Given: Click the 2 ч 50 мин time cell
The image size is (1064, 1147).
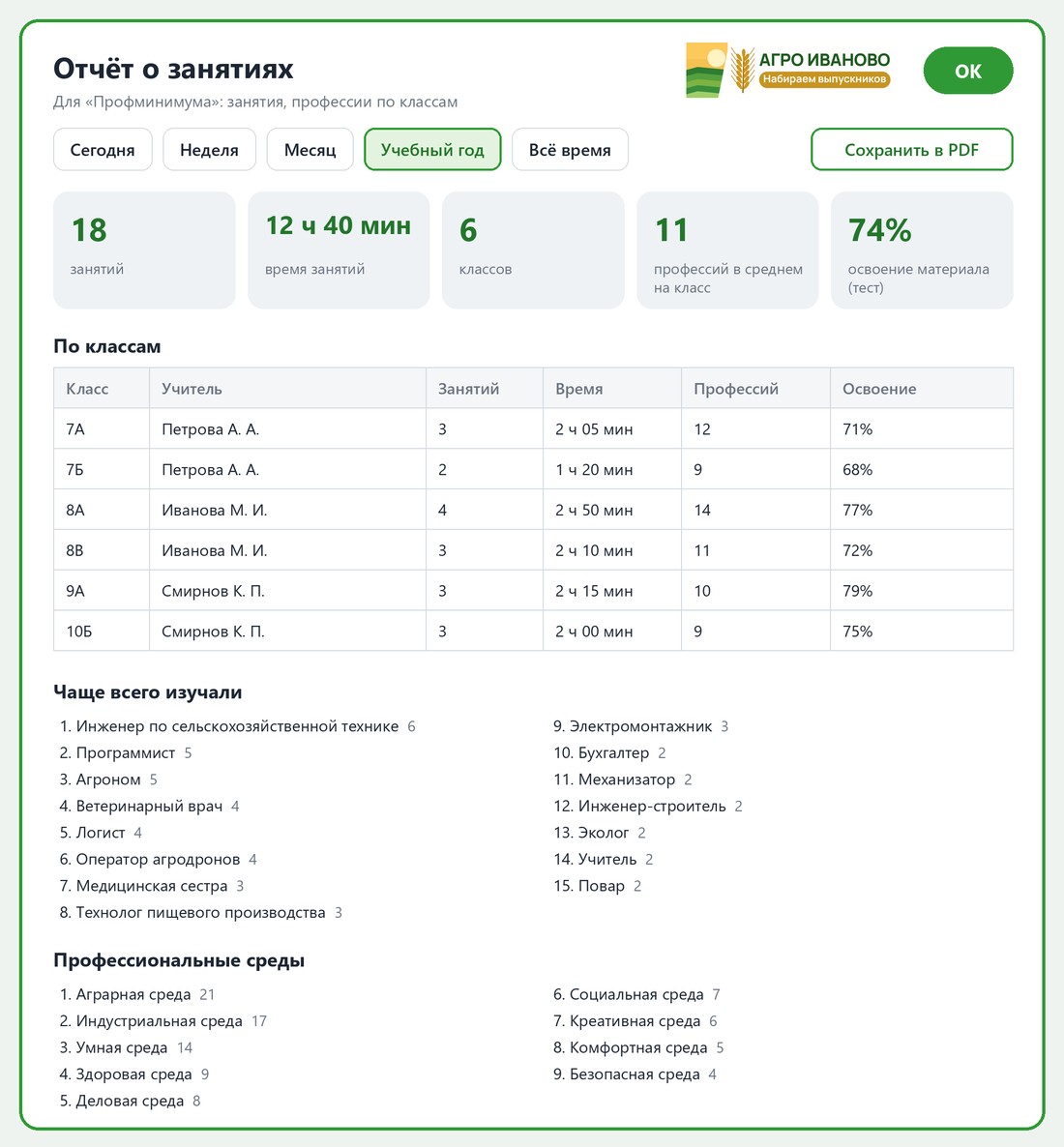Looking at the screenshot, I should click(612, 510).
